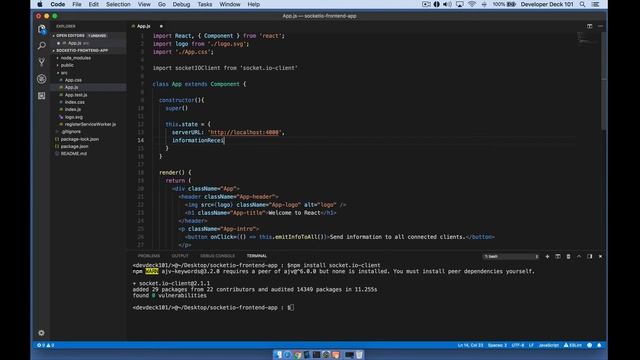Open README.md in the file tree
The height and width of the screenshot is (360, 640).
click(73, 153)
